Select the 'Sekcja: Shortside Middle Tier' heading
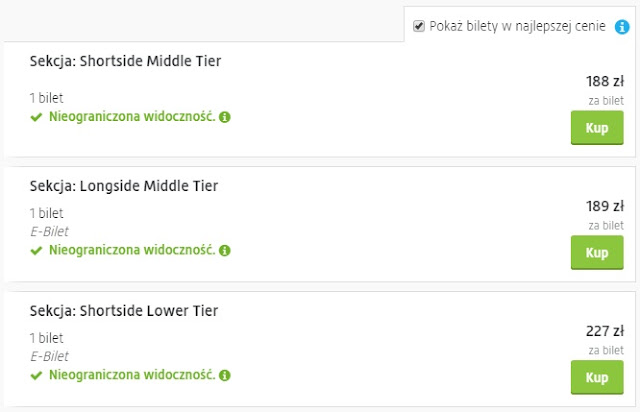The width and height of the screenshot is (640, 412). pyautogui.click(x=125, y=61)
